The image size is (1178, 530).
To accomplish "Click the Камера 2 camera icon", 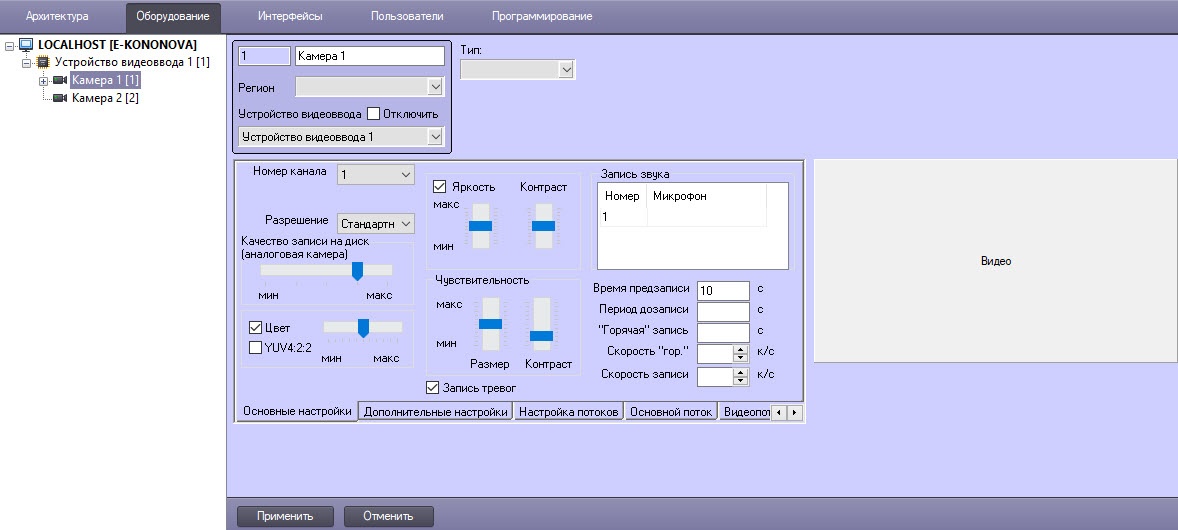I will 60,98.
